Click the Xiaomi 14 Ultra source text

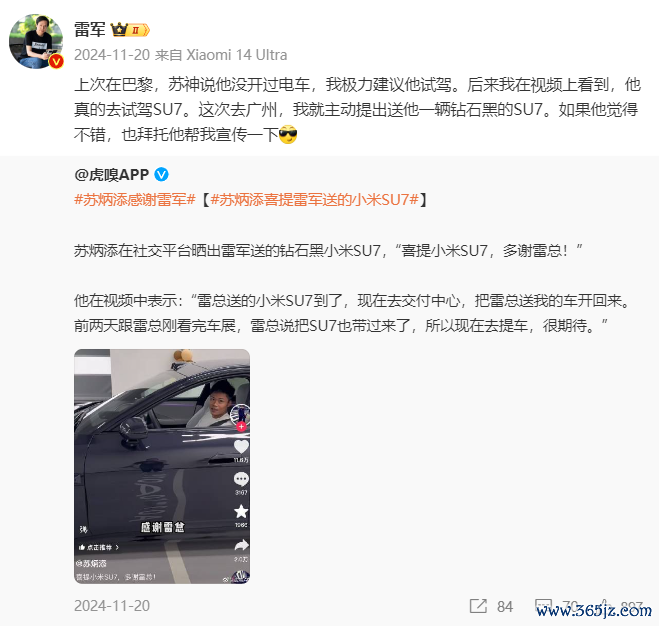[x=237, y=55]
